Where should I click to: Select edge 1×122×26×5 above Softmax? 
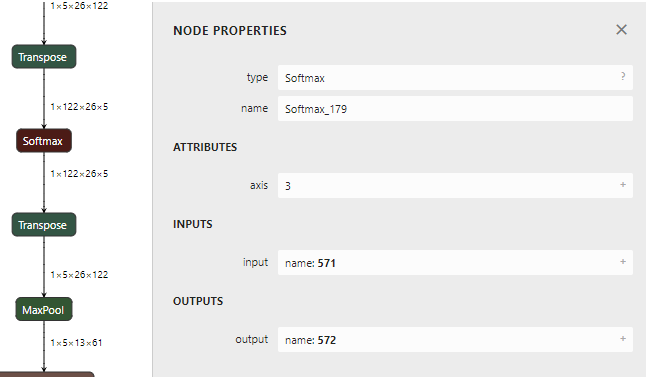tap(79, 107)
